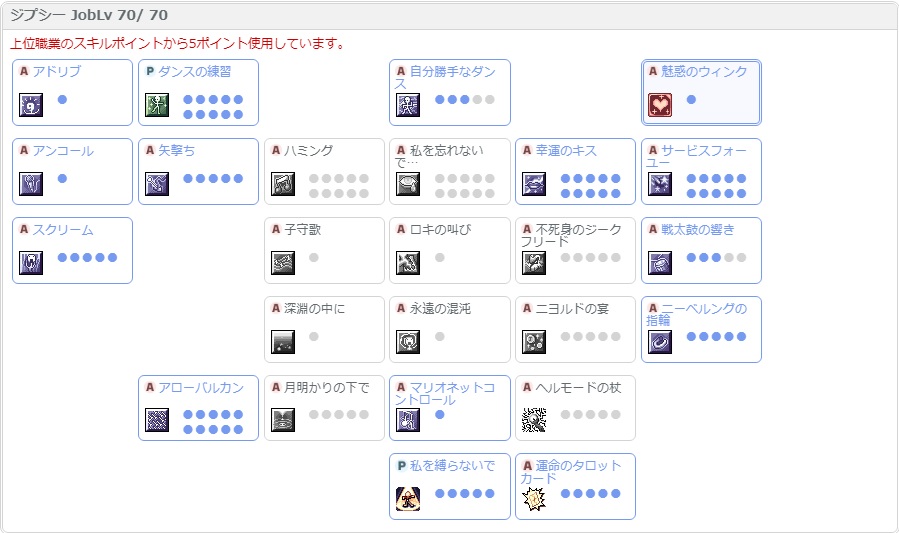Screen dimensions: 899x533
Task: Click the 幸運のキス skill icon
Action: [x=534, y=185]
